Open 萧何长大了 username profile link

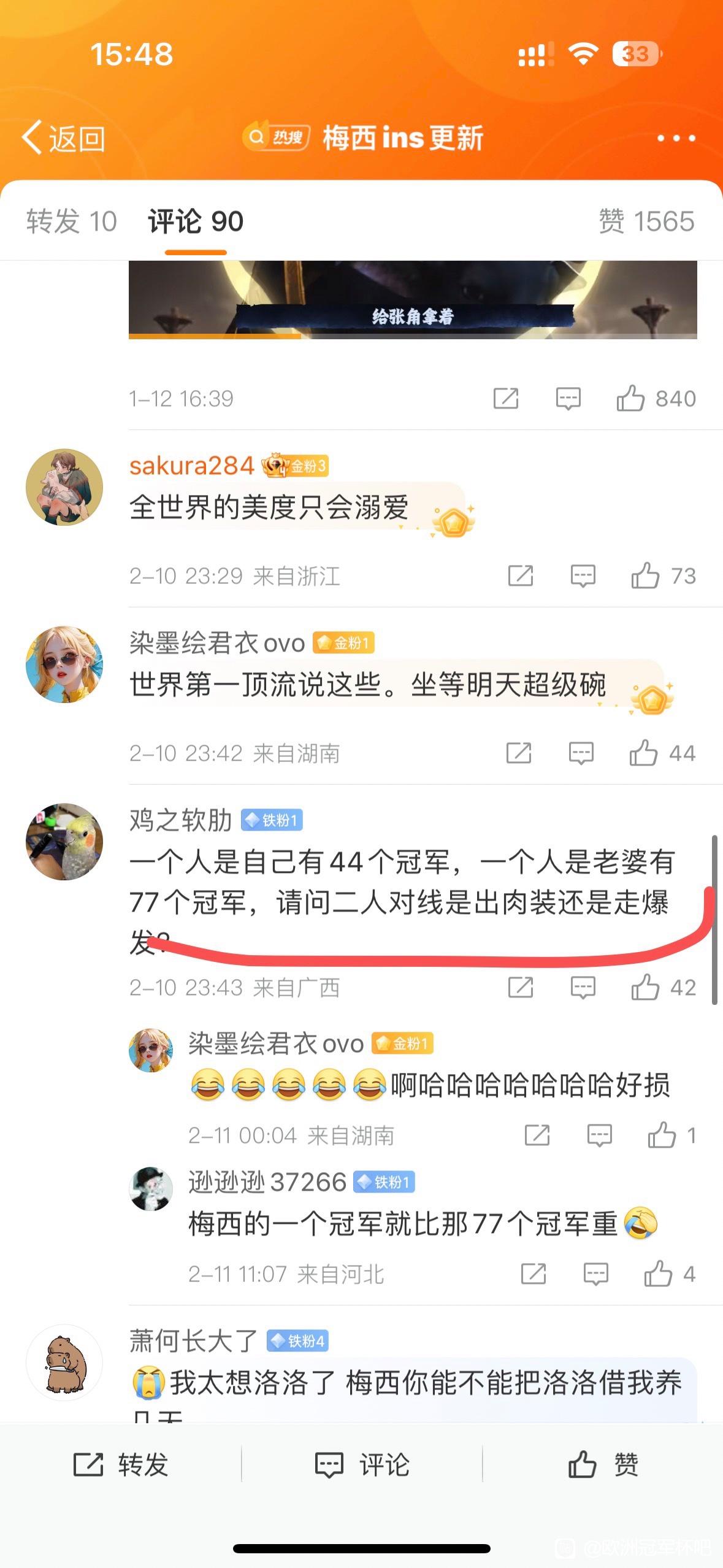click(193, 1341)
